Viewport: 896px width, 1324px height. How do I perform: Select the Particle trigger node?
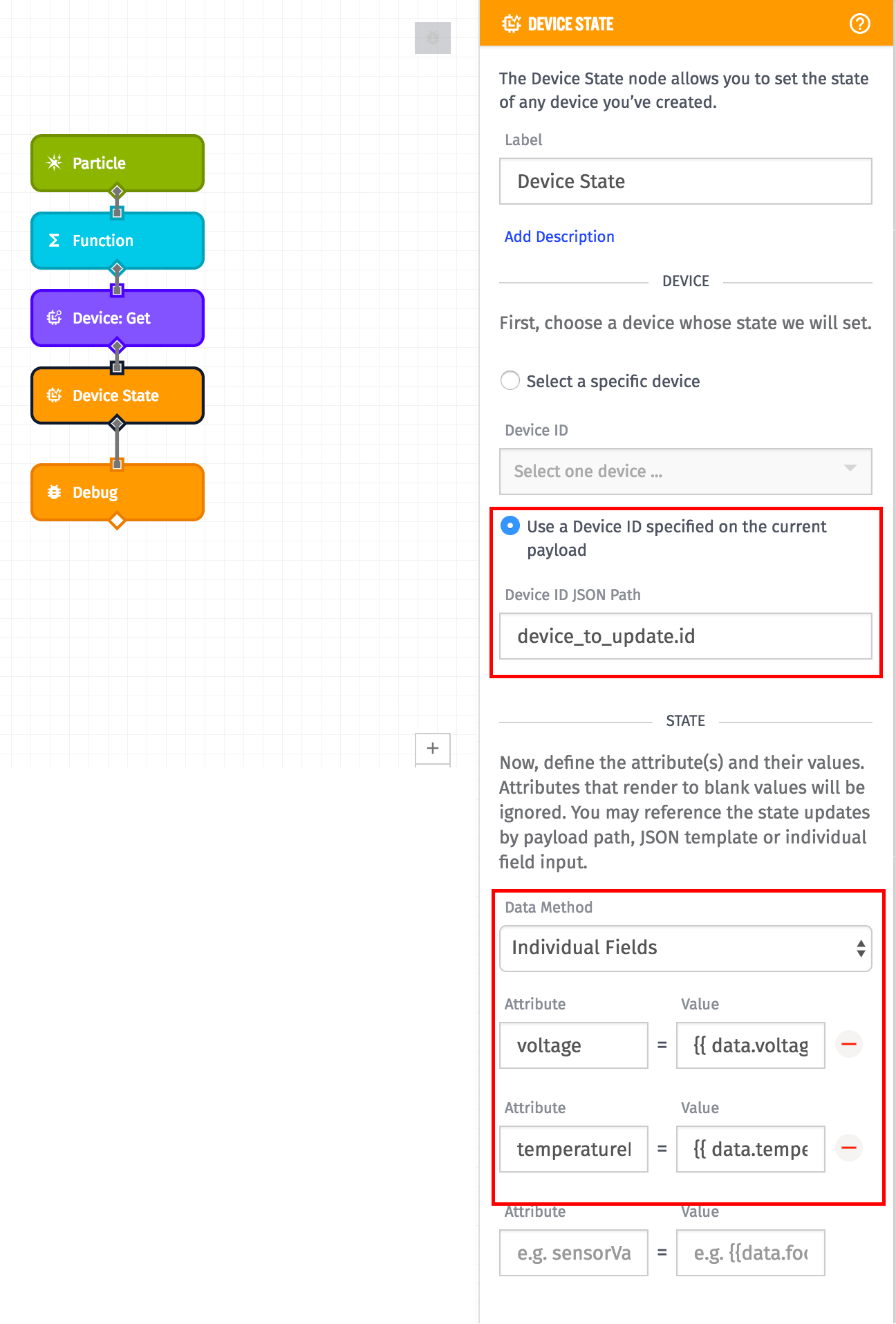[116, 162]
